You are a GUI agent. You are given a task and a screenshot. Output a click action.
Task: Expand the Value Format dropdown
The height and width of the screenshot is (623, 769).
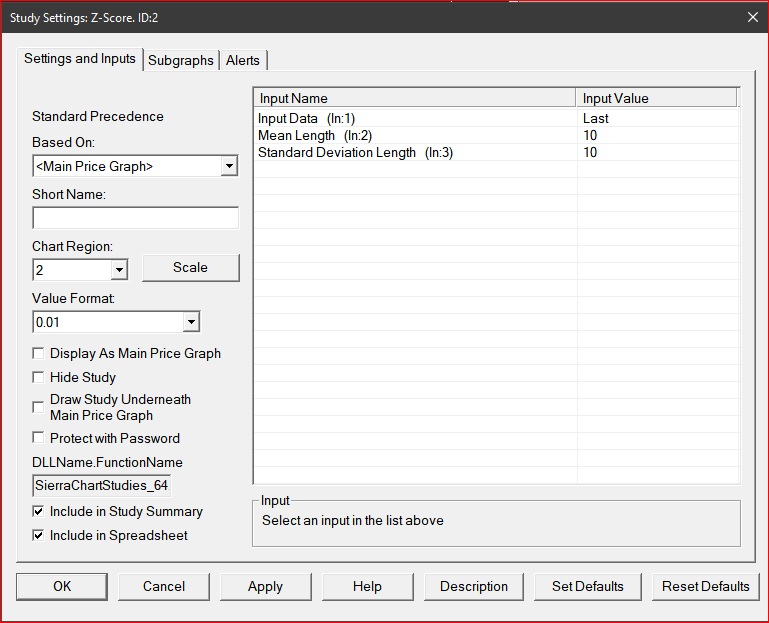pos(190,322)
